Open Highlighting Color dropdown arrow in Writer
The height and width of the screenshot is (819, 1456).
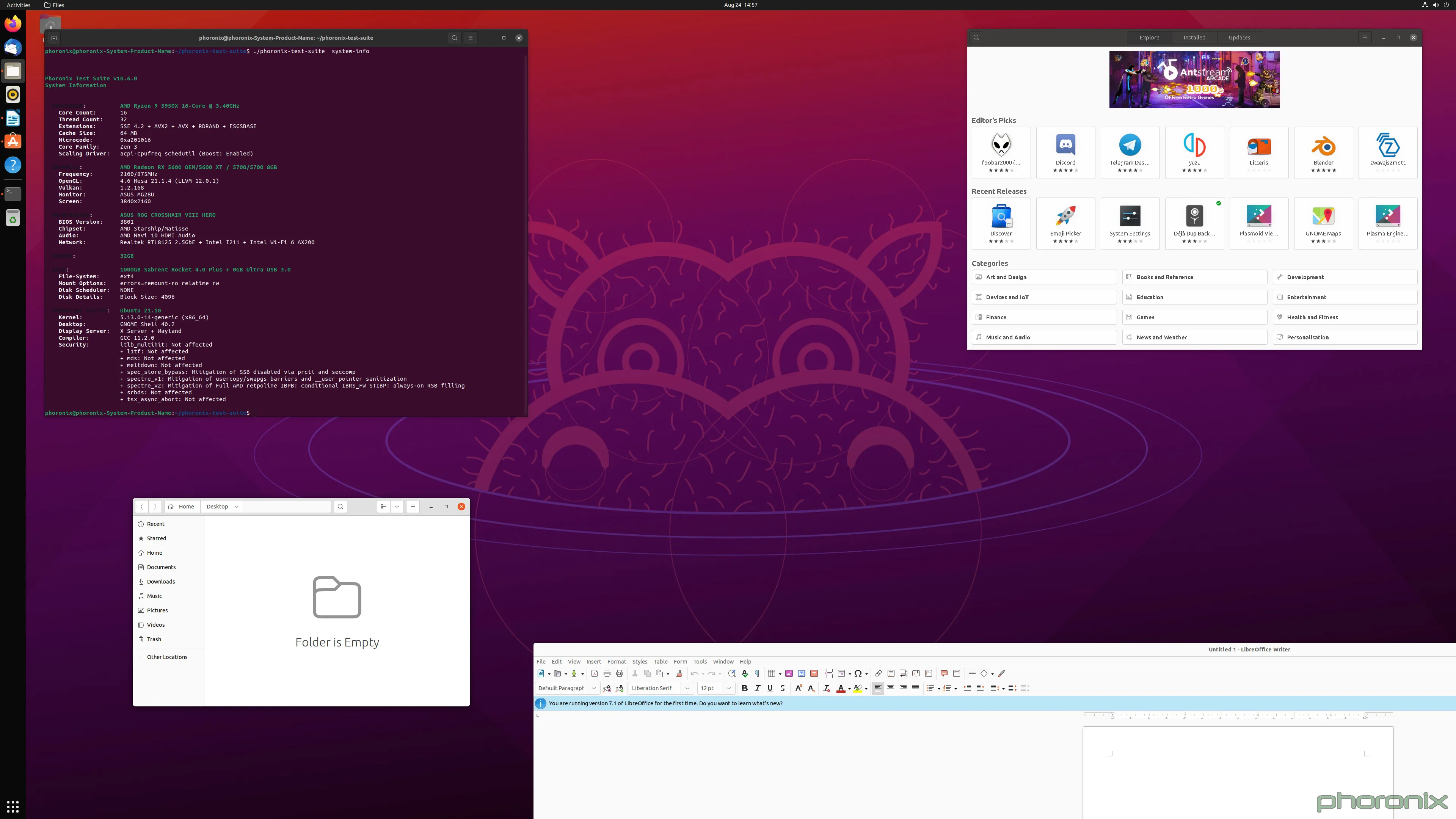point(866,689)
